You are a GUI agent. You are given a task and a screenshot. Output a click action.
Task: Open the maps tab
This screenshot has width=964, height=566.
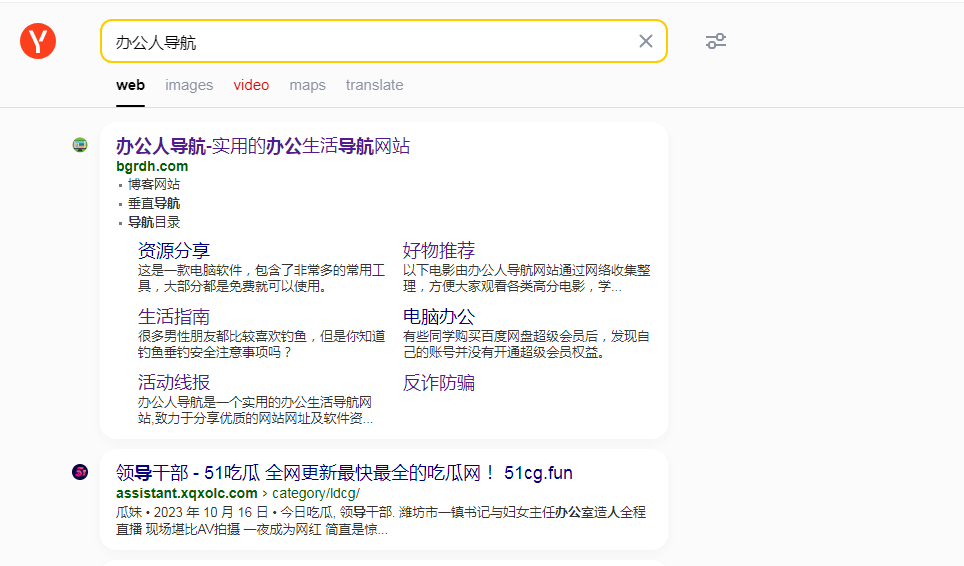[307, 85]
